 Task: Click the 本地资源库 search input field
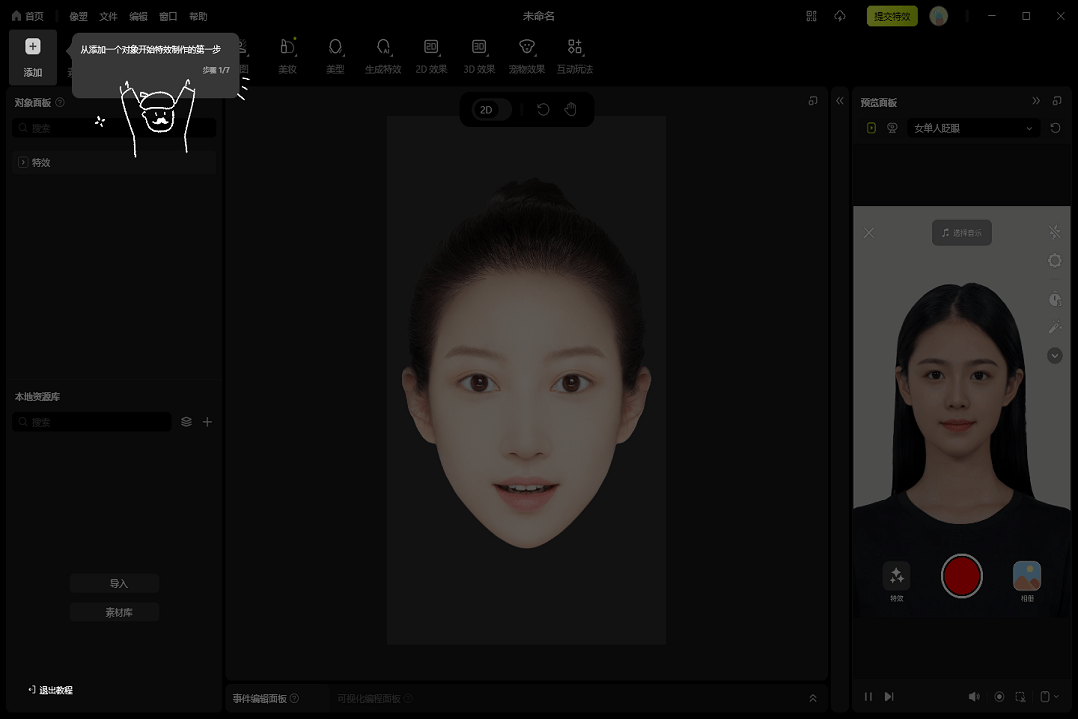point(91,421)
